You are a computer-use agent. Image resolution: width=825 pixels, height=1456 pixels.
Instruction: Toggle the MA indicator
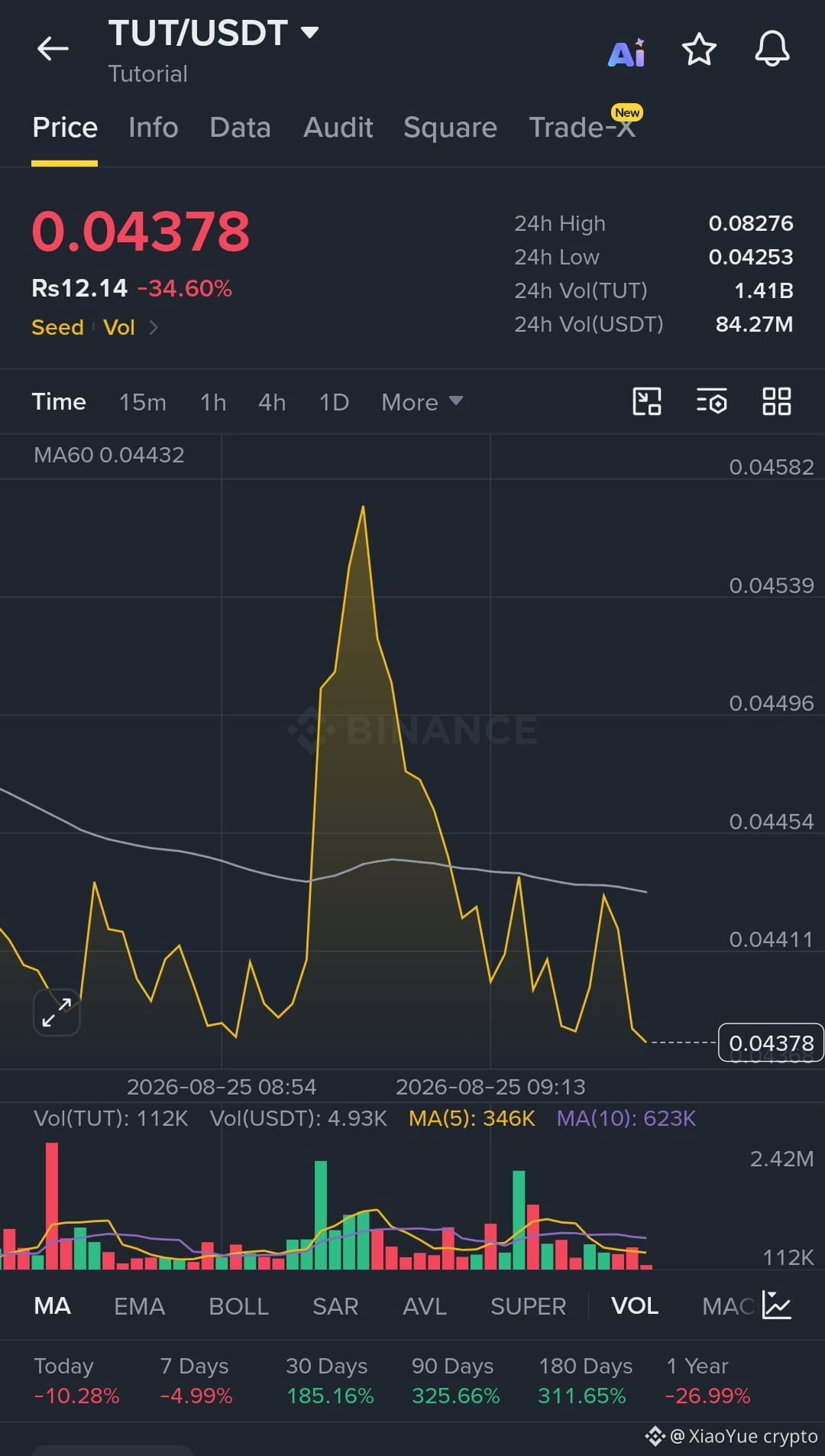coord(53,1306)
